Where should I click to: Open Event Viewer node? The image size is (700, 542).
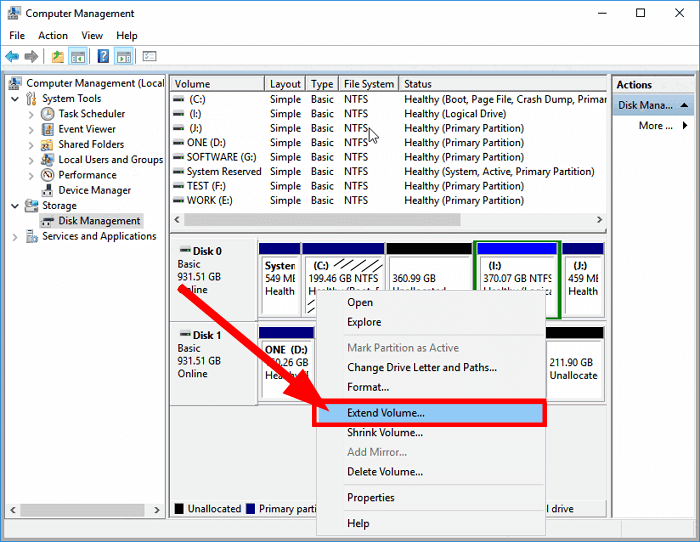click(x=86, y=129)
